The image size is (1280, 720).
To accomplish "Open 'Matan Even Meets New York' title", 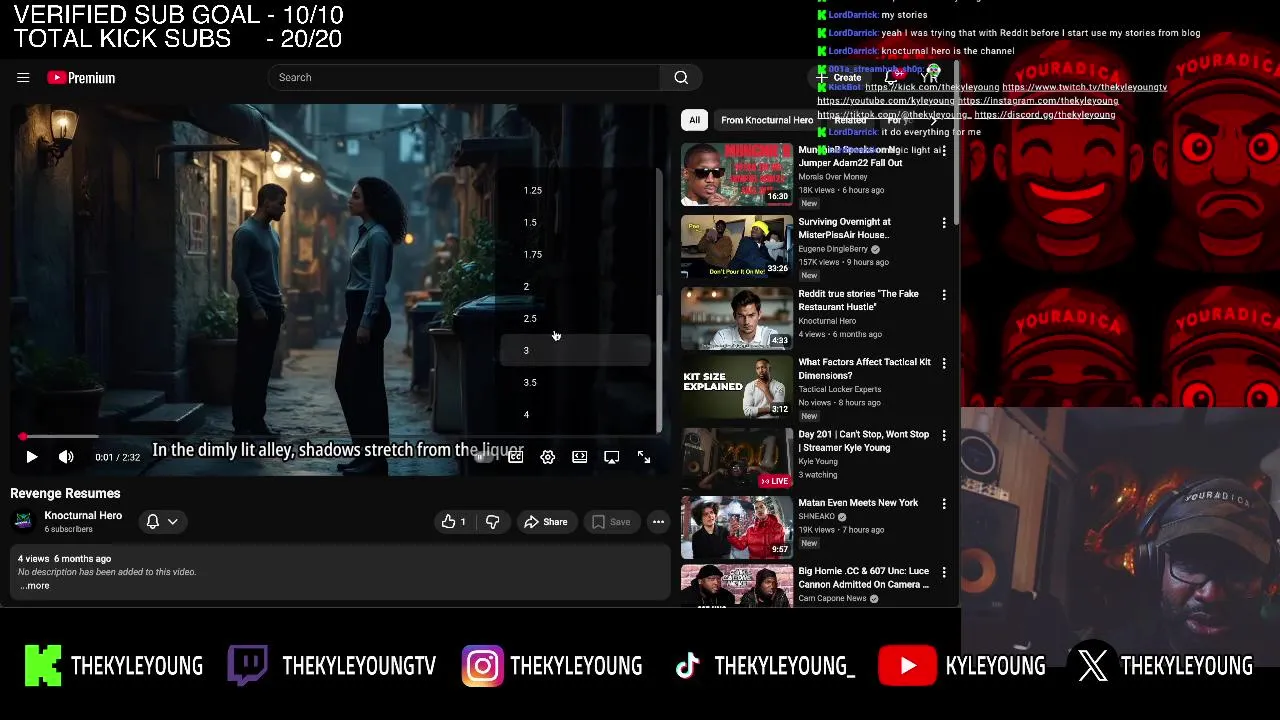I will click(858, 503).
